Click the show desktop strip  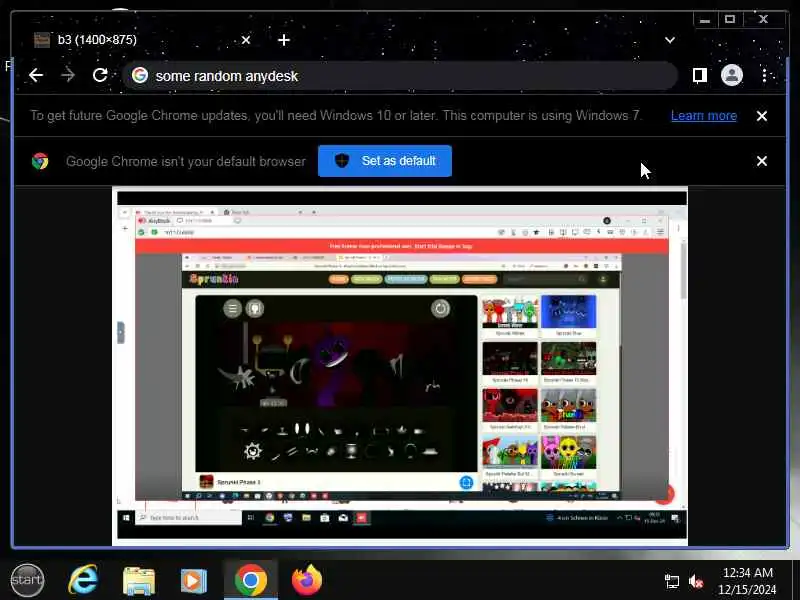coord(795,580)
